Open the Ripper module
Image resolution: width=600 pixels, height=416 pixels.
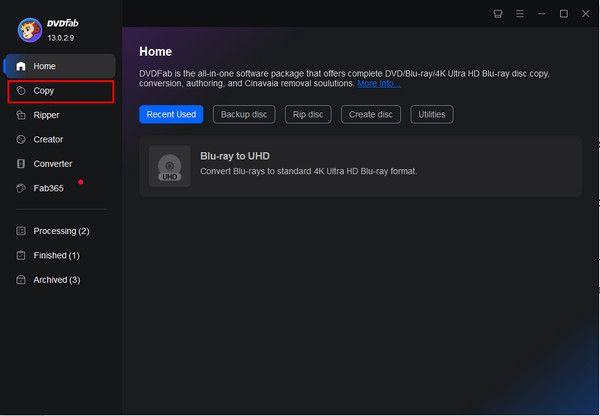coord(46,115)
